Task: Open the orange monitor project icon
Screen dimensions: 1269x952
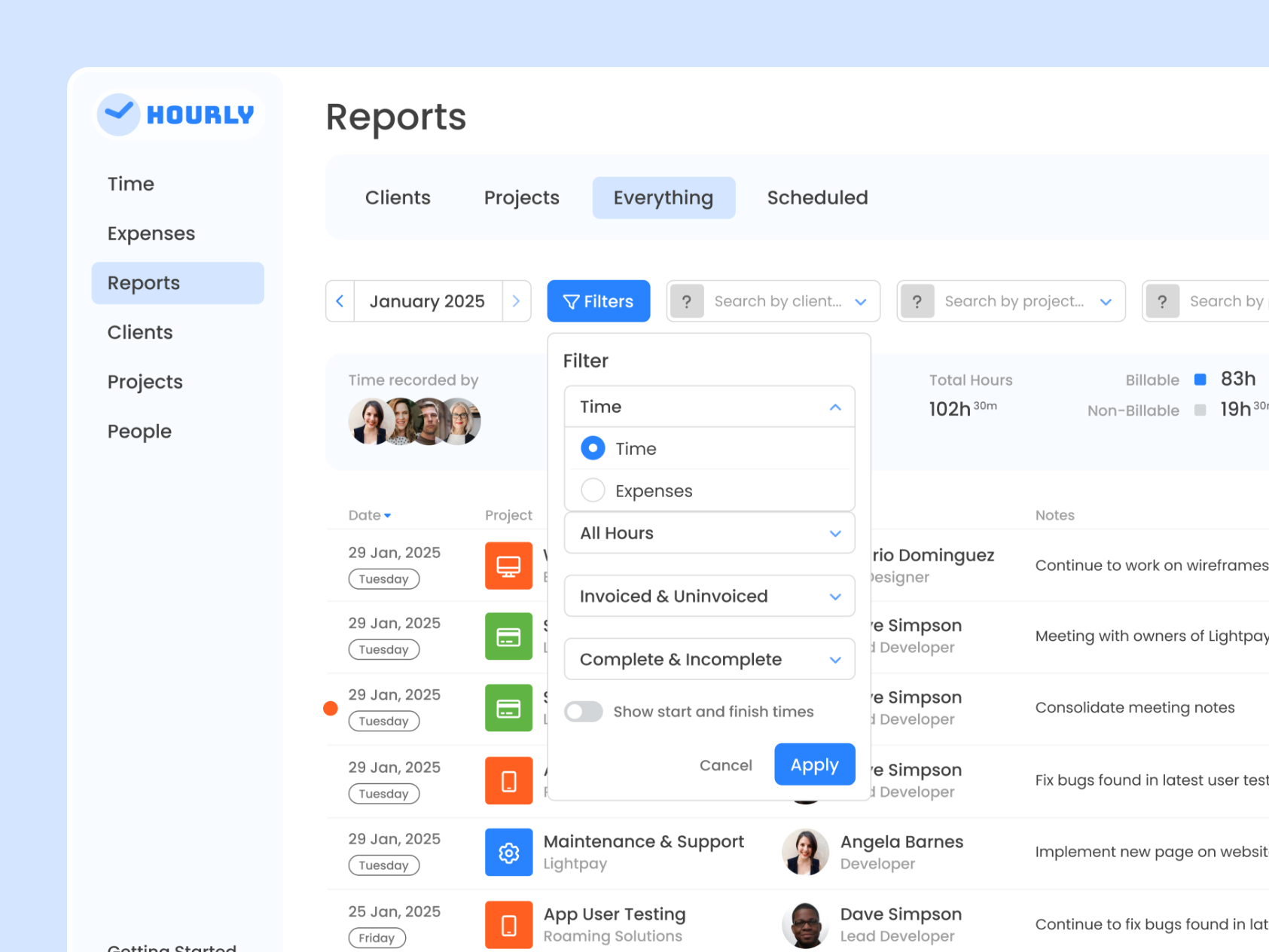Action: (509, 566)
